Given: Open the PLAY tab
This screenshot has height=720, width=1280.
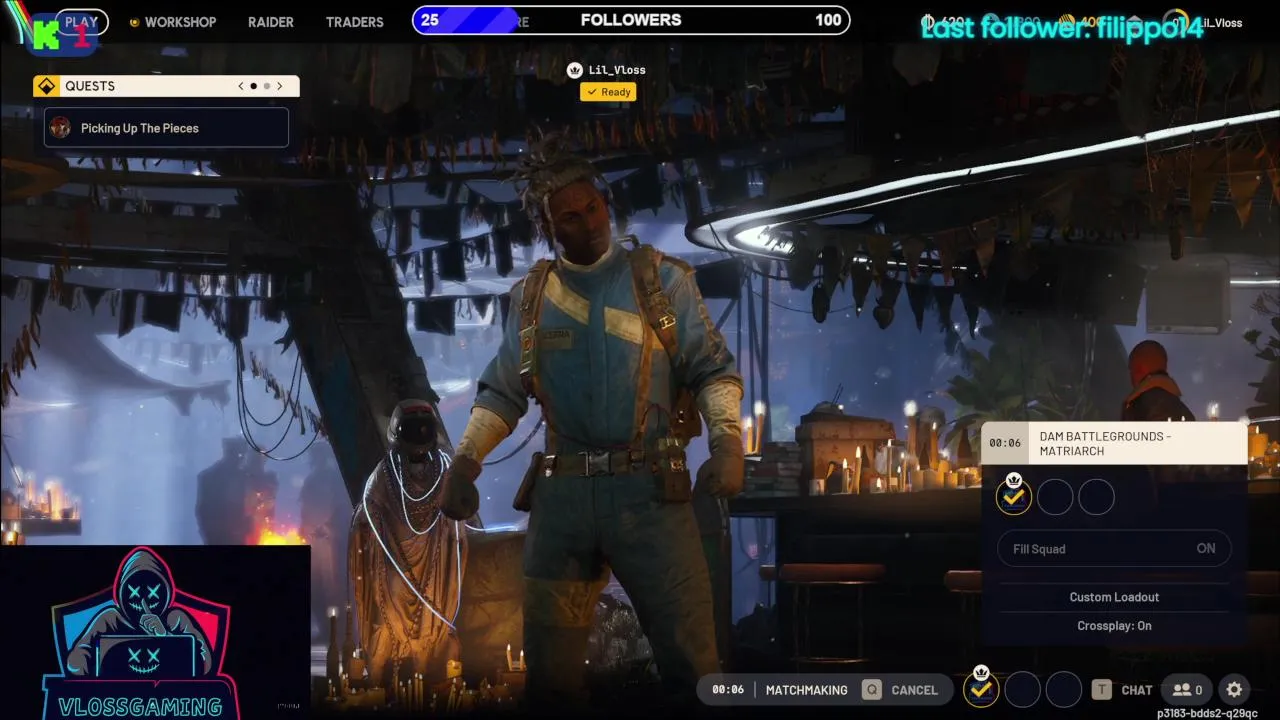Looking at the screenshot, I should [x=81, y=21].
